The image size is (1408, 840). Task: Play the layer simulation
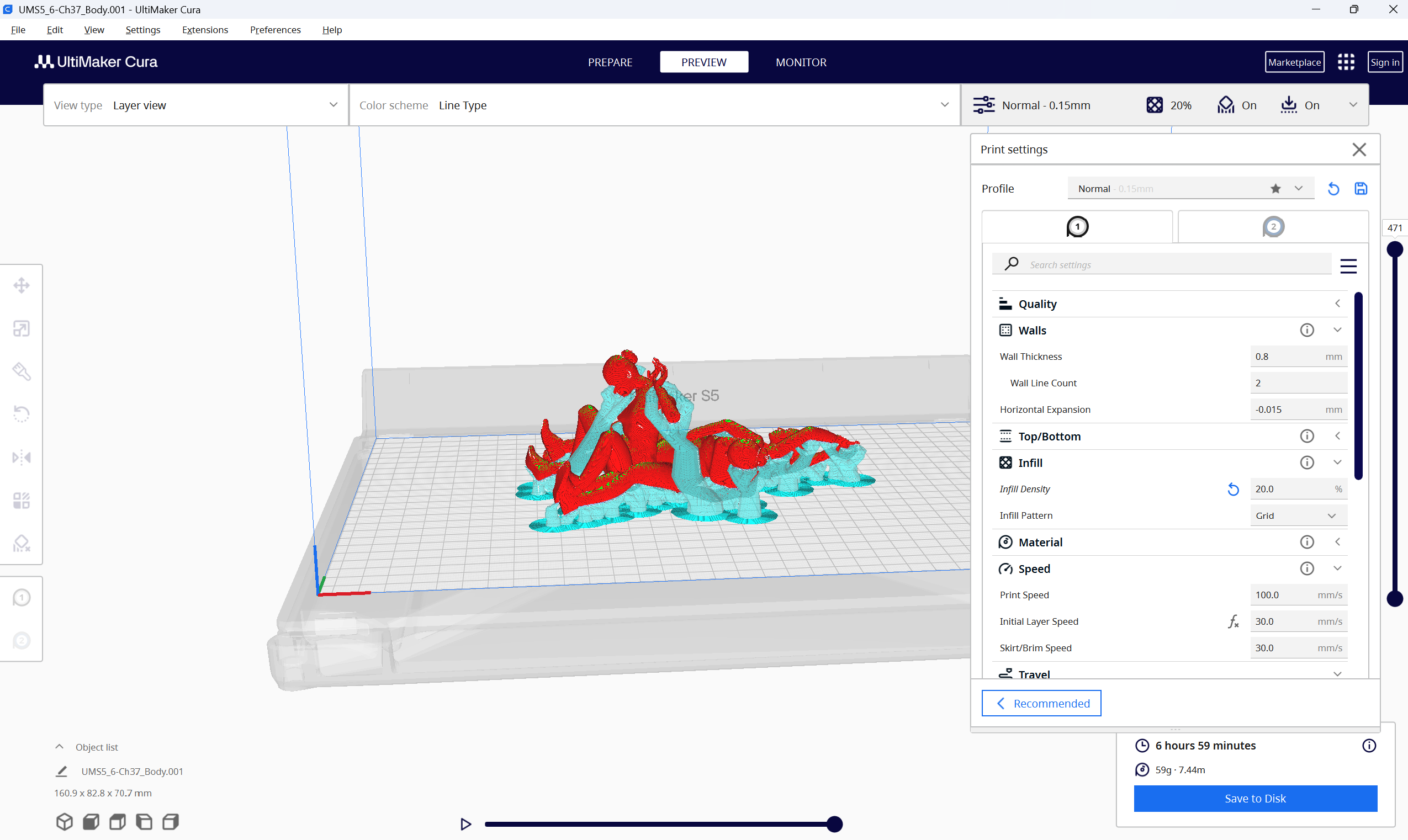point(465,825)
